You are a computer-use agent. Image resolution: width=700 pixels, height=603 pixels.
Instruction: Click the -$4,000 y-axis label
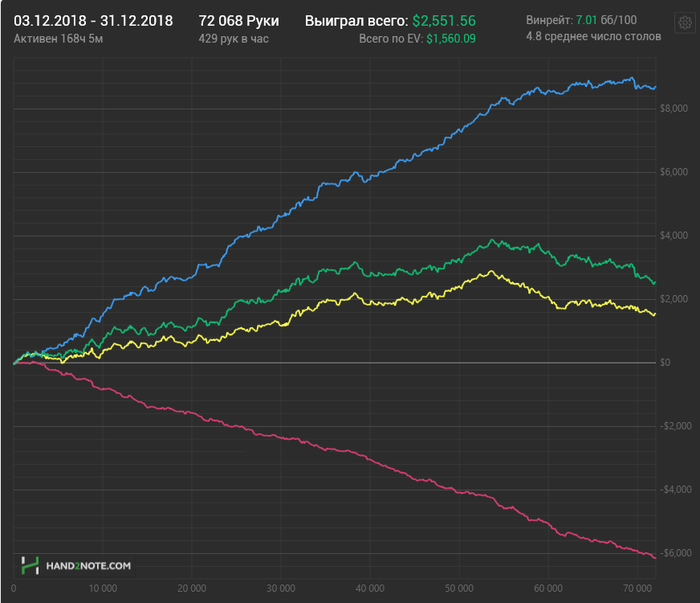pos(675,490)
